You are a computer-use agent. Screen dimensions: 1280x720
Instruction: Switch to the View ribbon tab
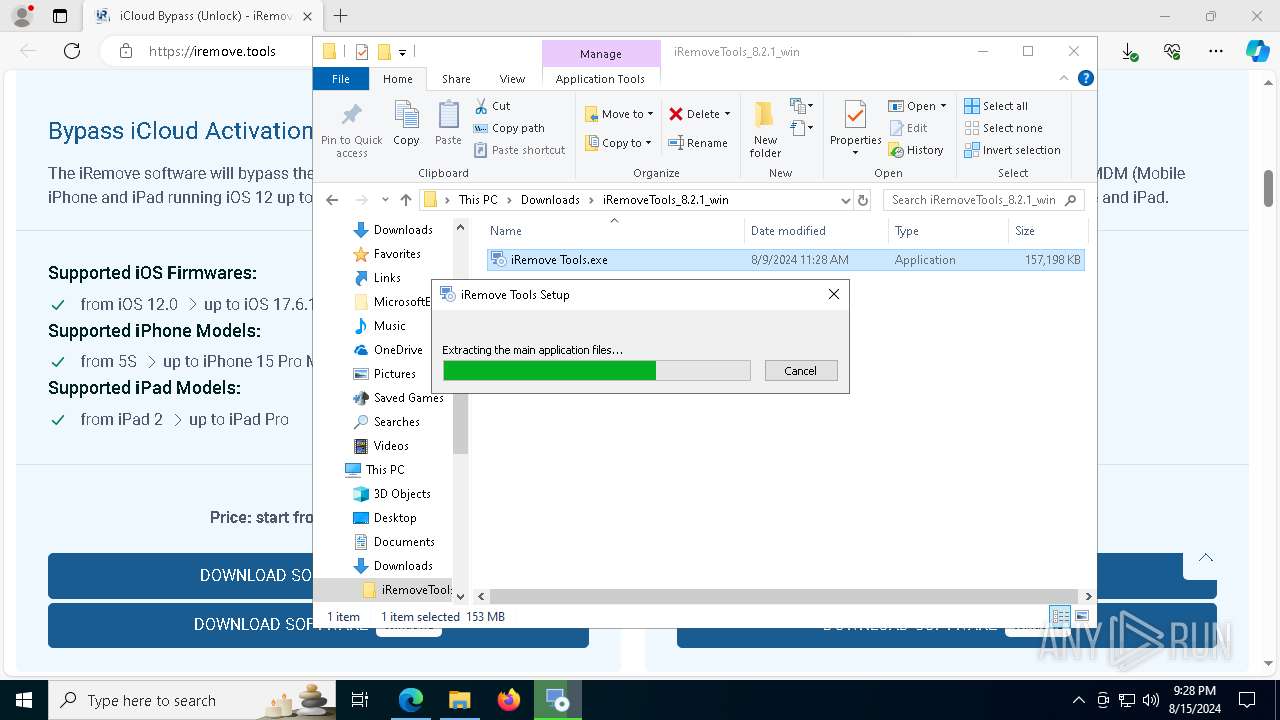[x=512, y=79]
